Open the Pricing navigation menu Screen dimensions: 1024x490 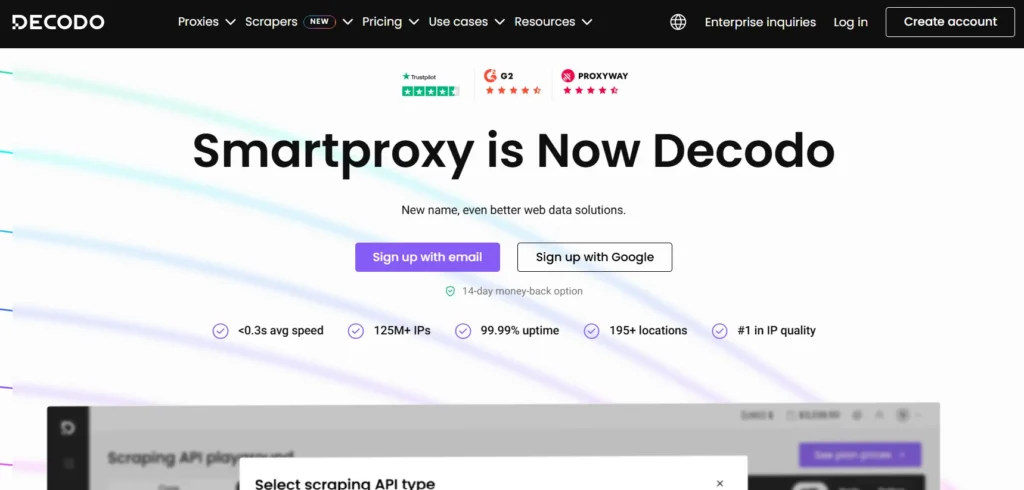click(x=382, y=22)
